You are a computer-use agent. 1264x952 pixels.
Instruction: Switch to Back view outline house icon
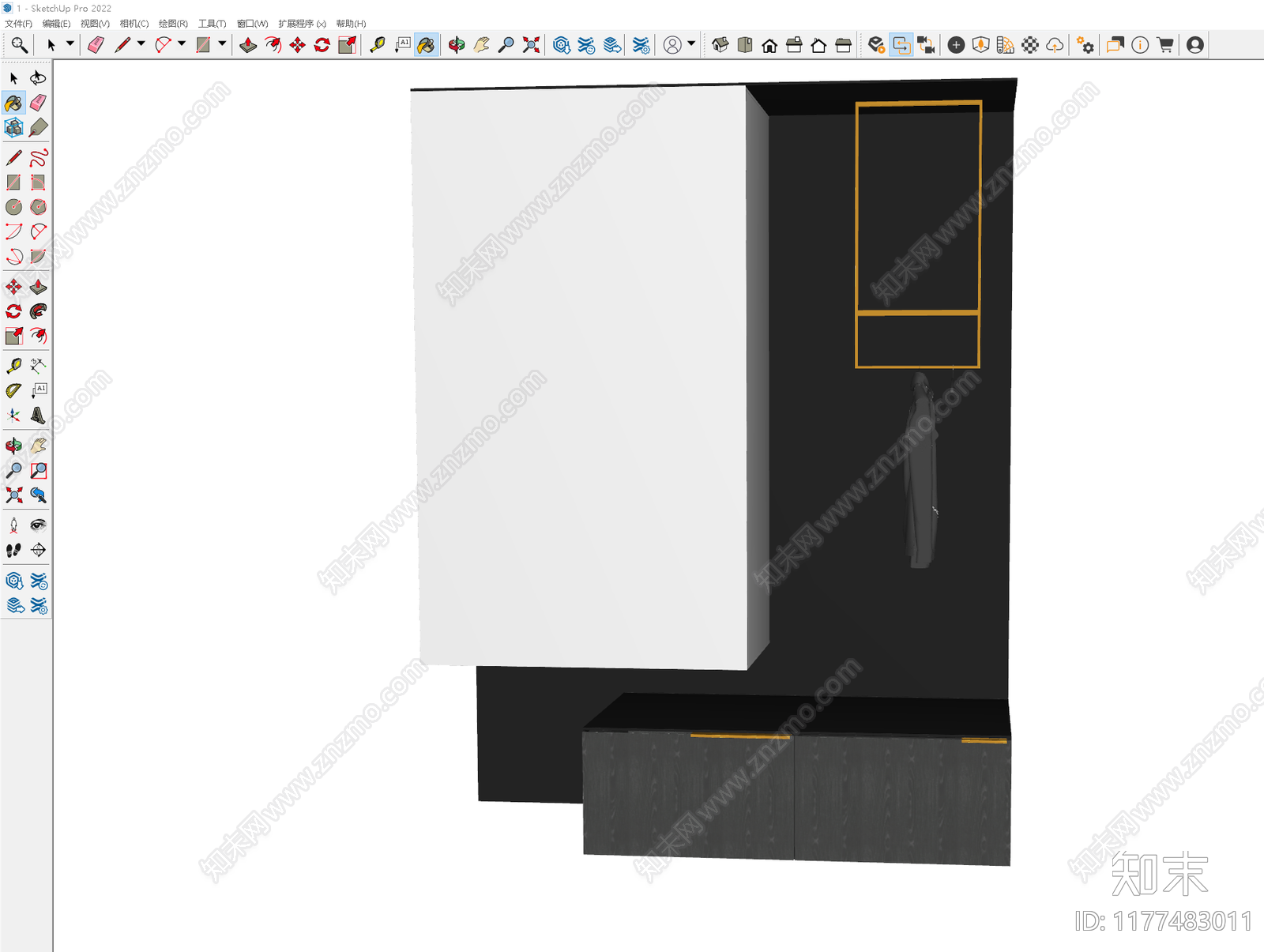pos(818,45)
